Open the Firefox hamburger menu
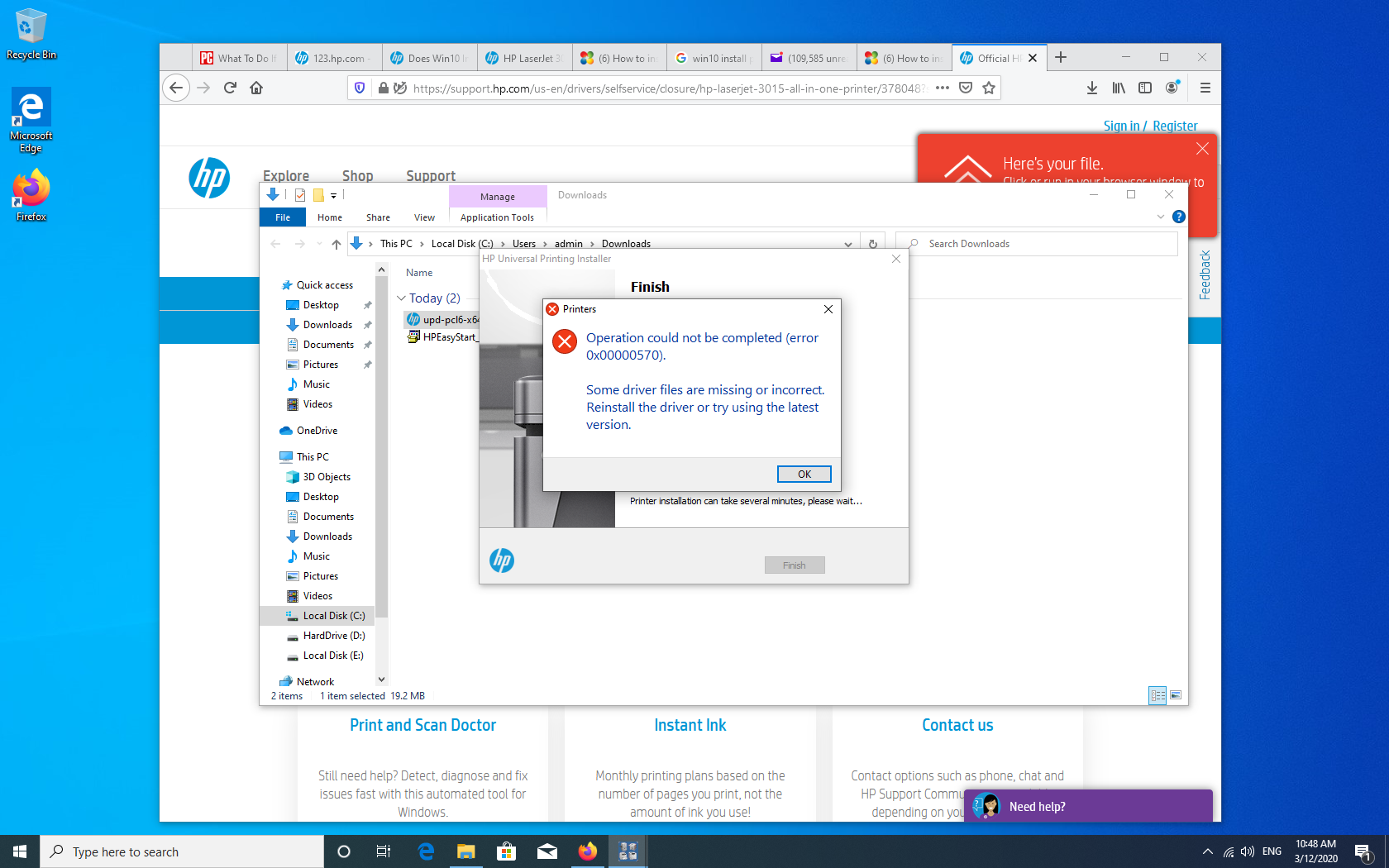Viewport: 1389px width, 868px height. (x=1205, y=88)
